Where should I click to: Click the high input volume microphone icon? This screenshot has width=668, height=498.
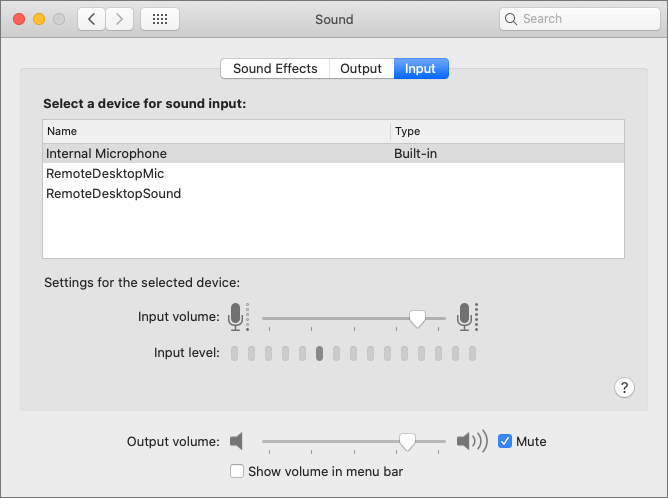(466, 317)
